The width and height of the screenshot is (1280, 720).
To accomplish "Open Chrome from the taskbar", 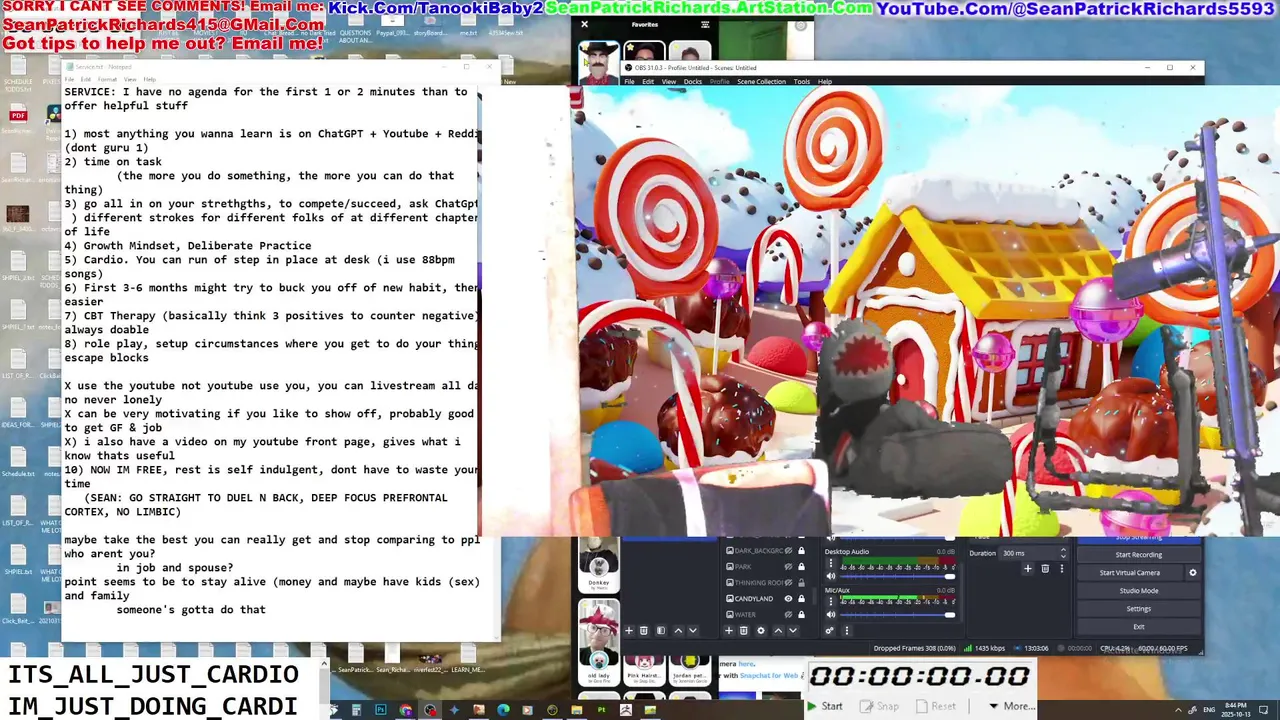I will tap(406, 710).
